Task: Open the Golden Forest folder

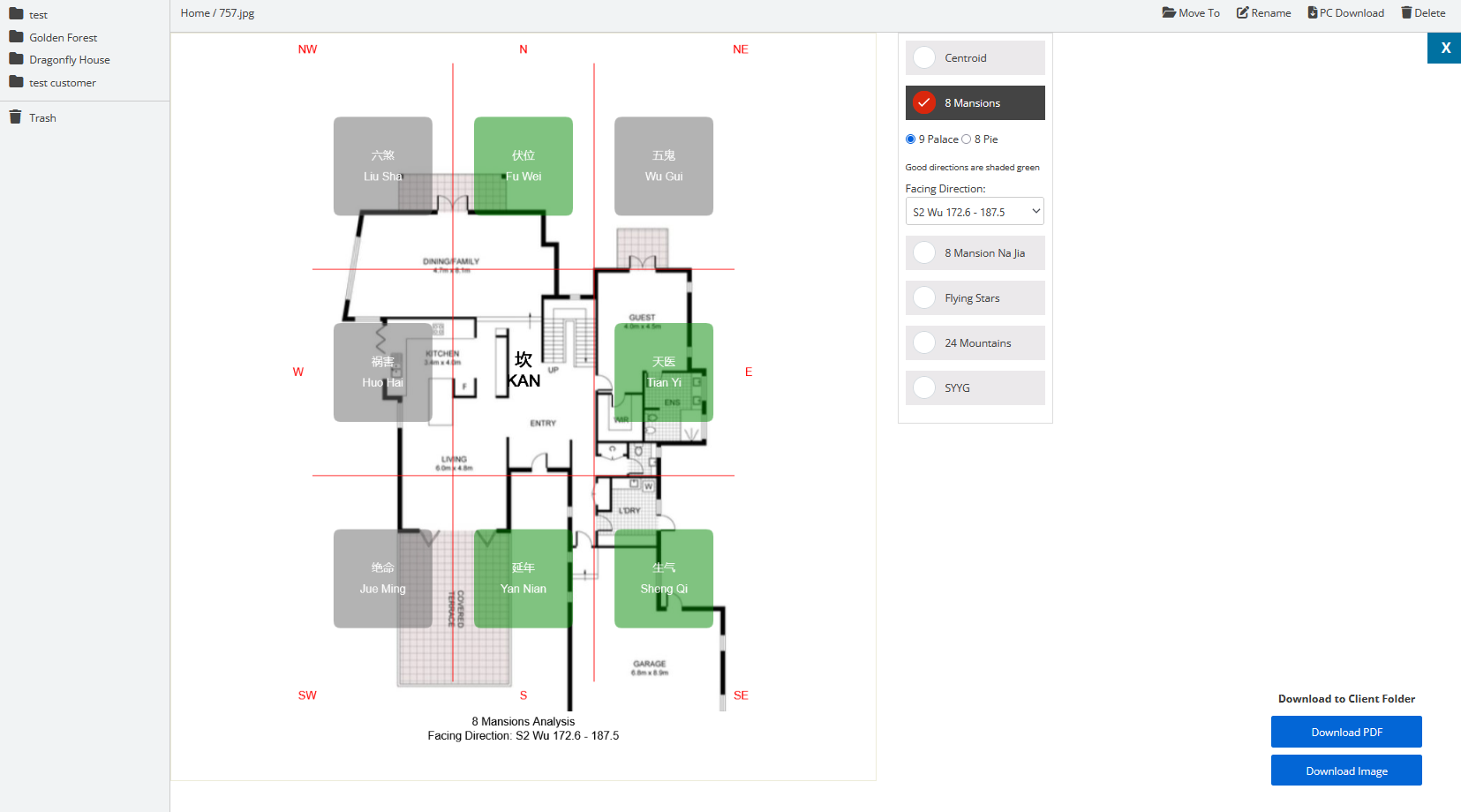Action: (x=63, y=38)
